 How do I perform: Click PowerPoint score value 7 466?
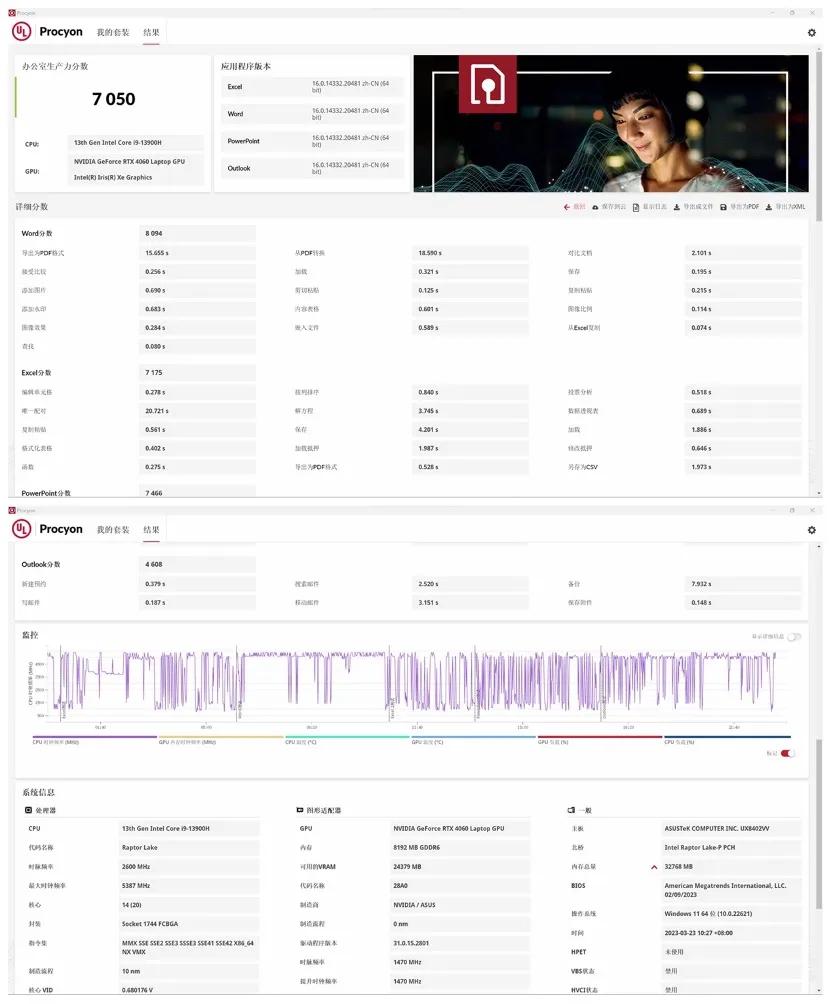tap(154, 493)
